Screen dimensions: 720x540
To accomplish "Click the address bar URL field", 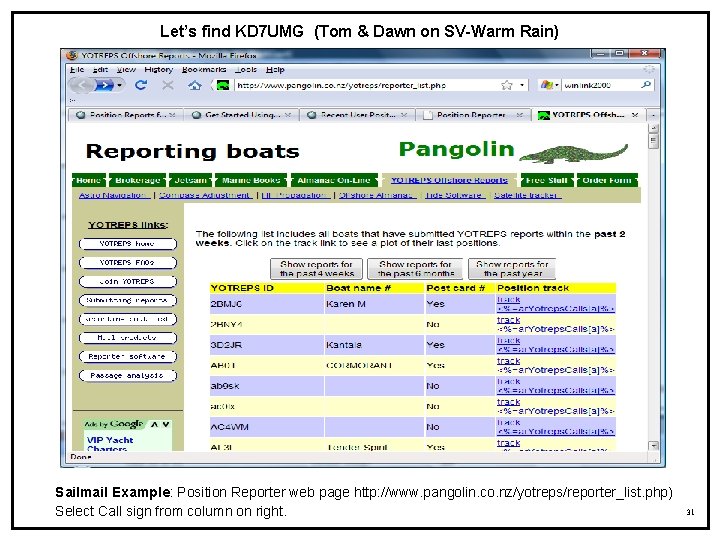I will [367, 85].
